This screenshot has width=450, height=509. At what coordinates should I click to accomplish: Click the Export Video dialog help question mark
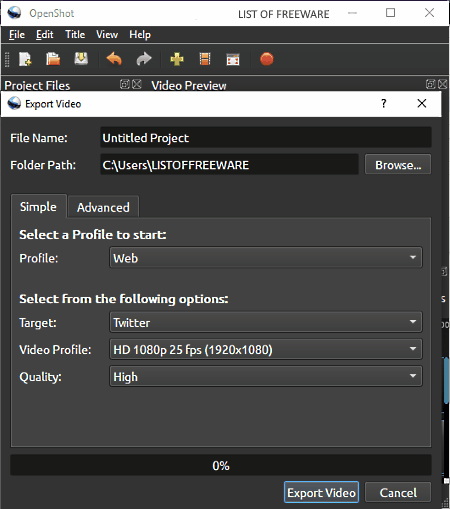[x=384, y=104]
